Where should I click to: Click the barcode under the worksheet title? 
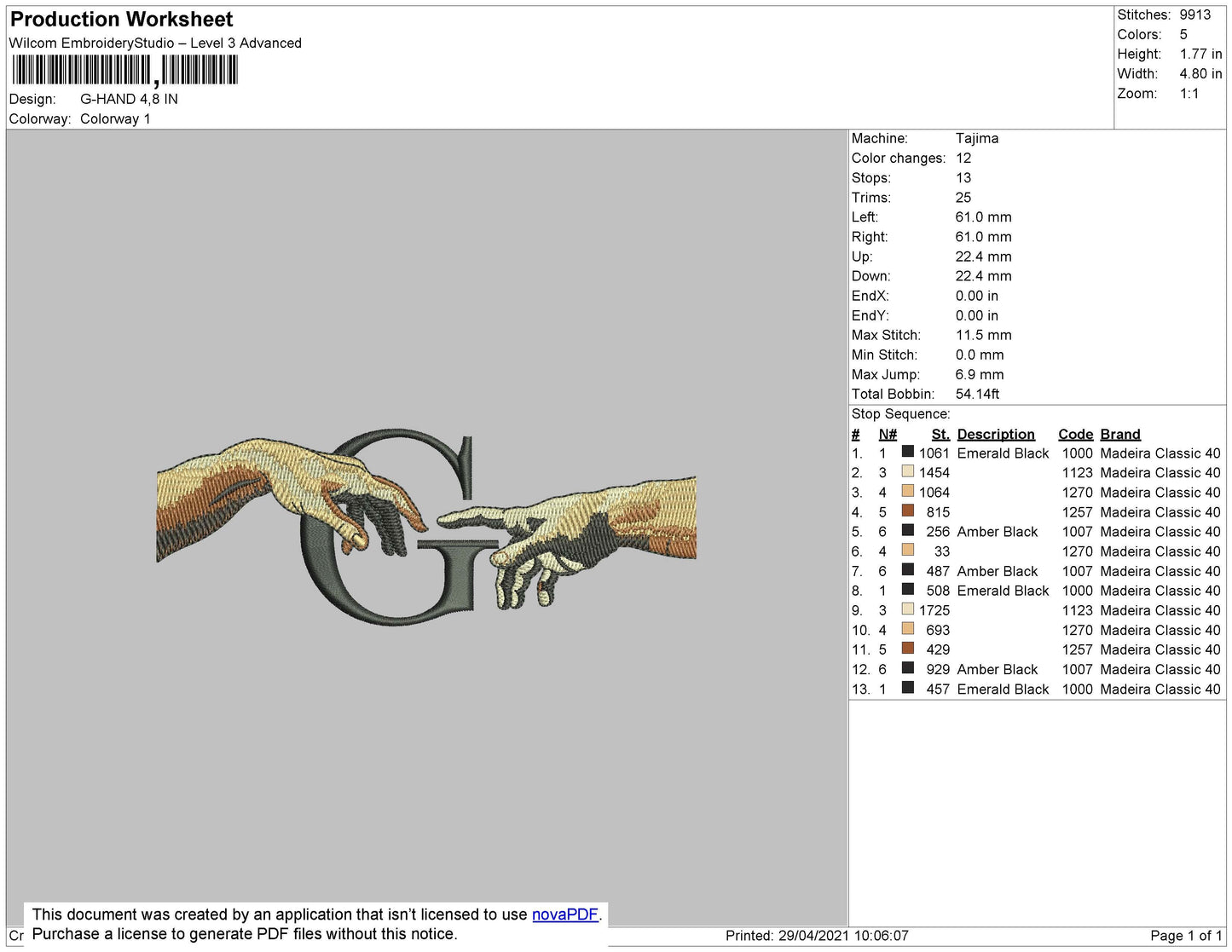click(x=124, y=70)
